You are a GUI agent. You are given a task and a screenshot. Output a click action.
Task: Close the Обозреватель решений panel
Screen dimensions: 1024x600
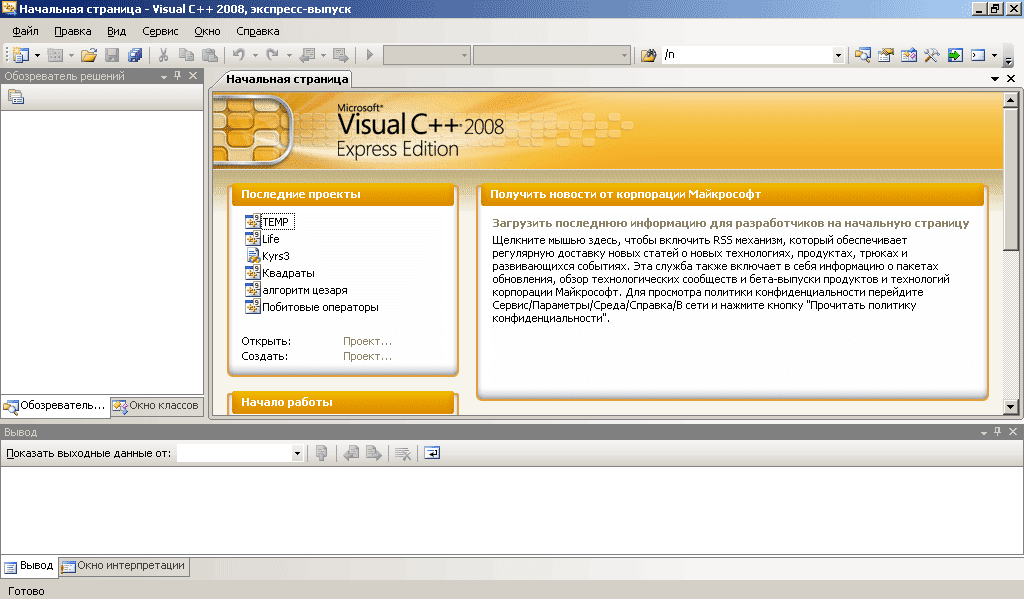pos(193,76)
